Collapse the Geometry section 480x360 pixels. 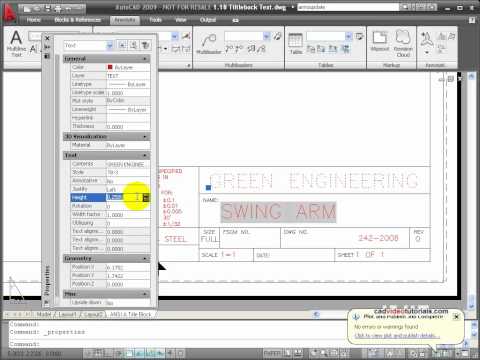coord(145,258)
